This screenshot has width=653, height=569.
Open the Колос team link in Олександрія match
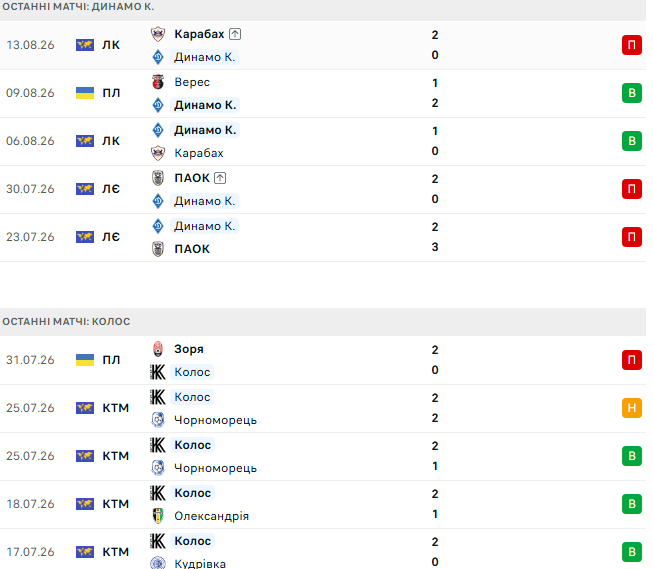click(192, 493)
